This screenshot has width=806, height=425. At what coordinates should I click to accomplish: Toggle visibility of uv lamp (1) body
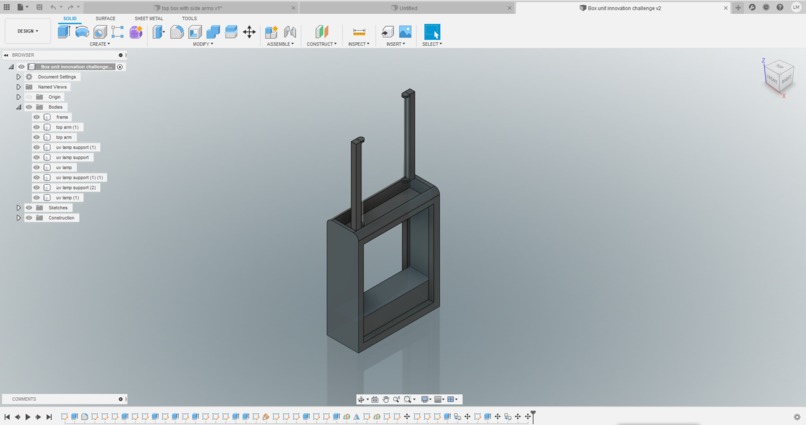[x=36, y=198]
